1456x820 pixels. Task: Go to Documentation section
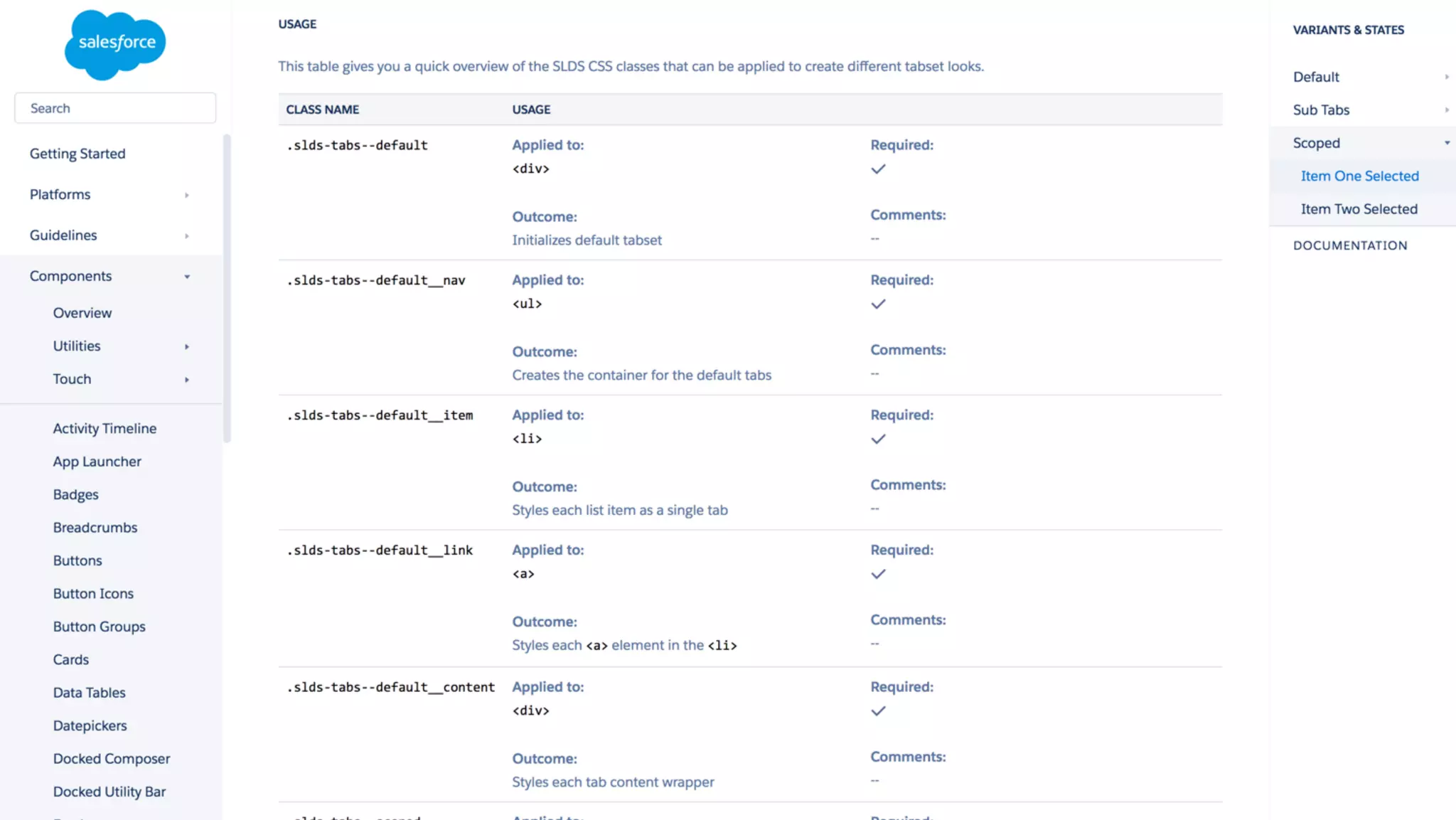pos(1349,245)
